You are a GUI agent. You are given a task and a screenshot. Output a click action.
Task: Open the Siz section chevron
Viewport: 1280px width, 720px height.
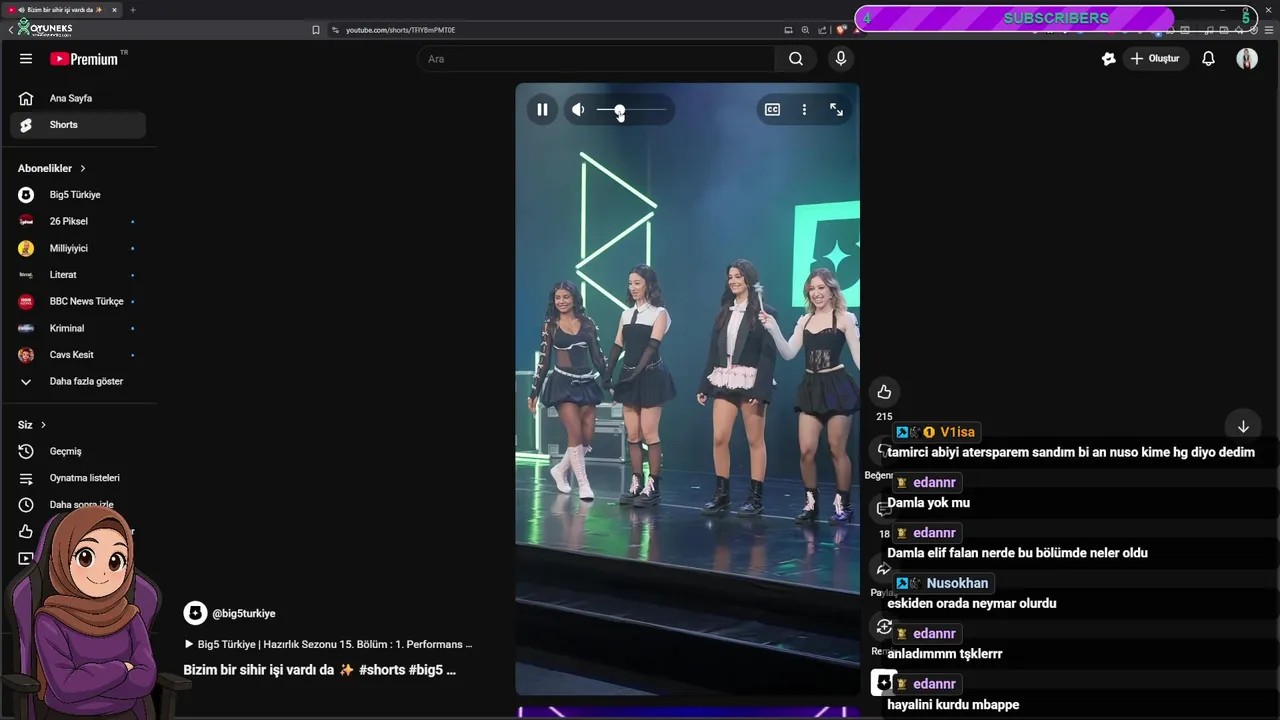pyautogui.click(x=43, y=425)
